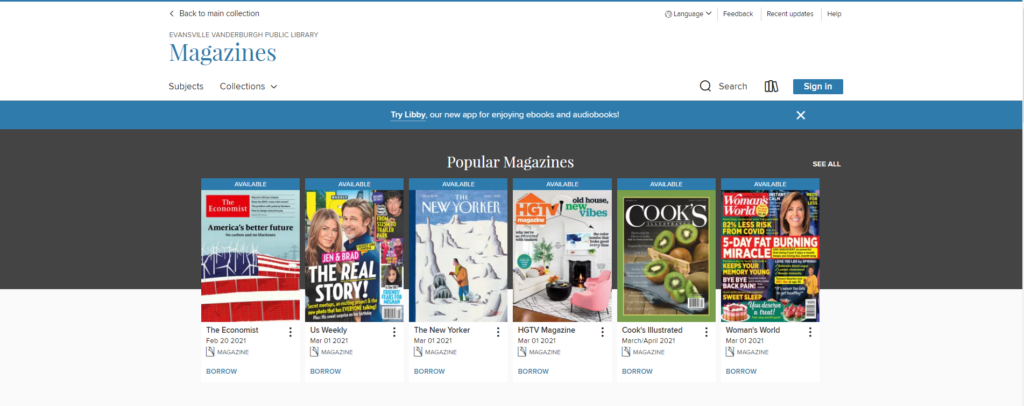Open more options for The Economist

click(x=290, y=332)
